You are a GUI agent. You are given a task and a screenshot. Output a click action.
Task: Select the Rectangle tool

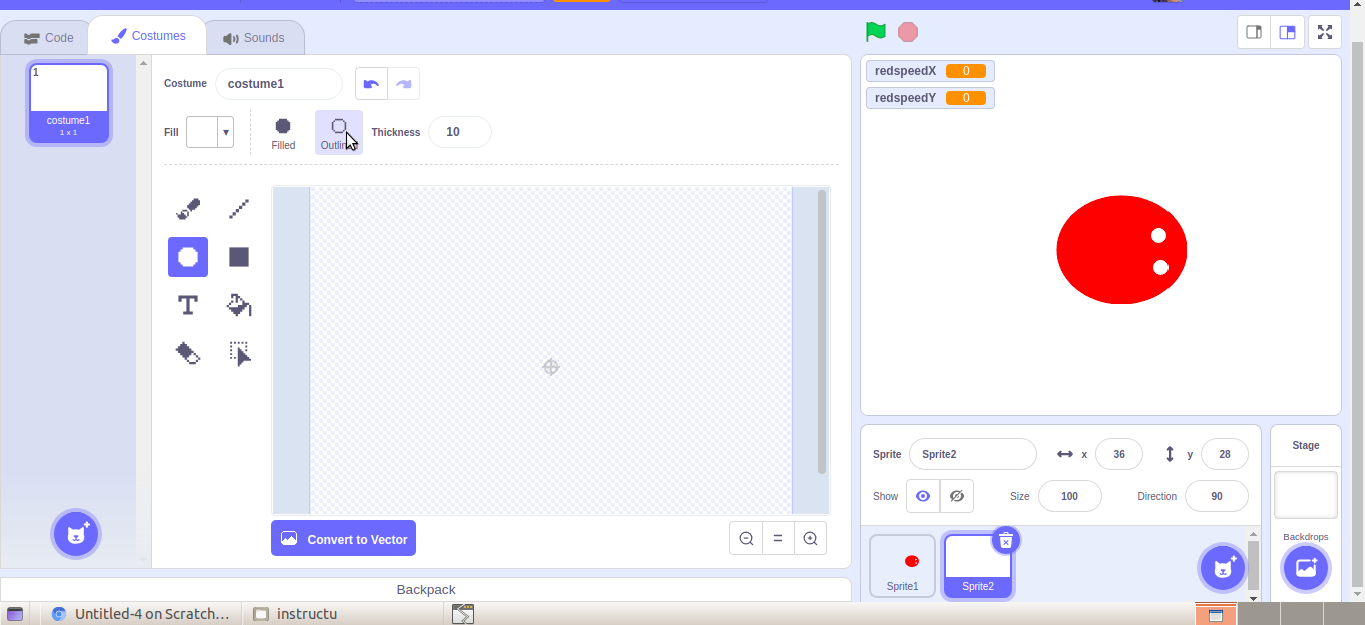coord(238,256)
